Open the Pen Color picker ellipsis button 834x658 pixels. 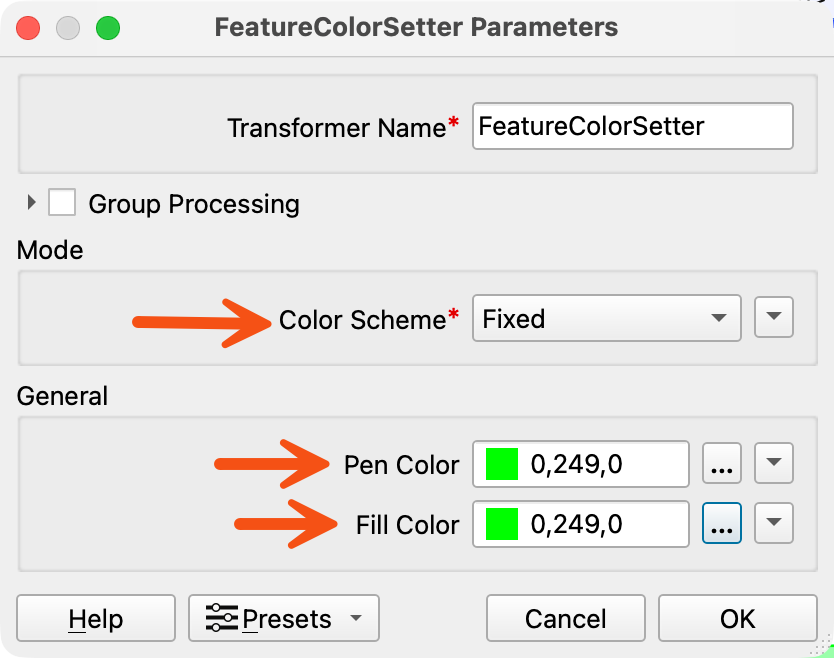(x=721, y=463)
